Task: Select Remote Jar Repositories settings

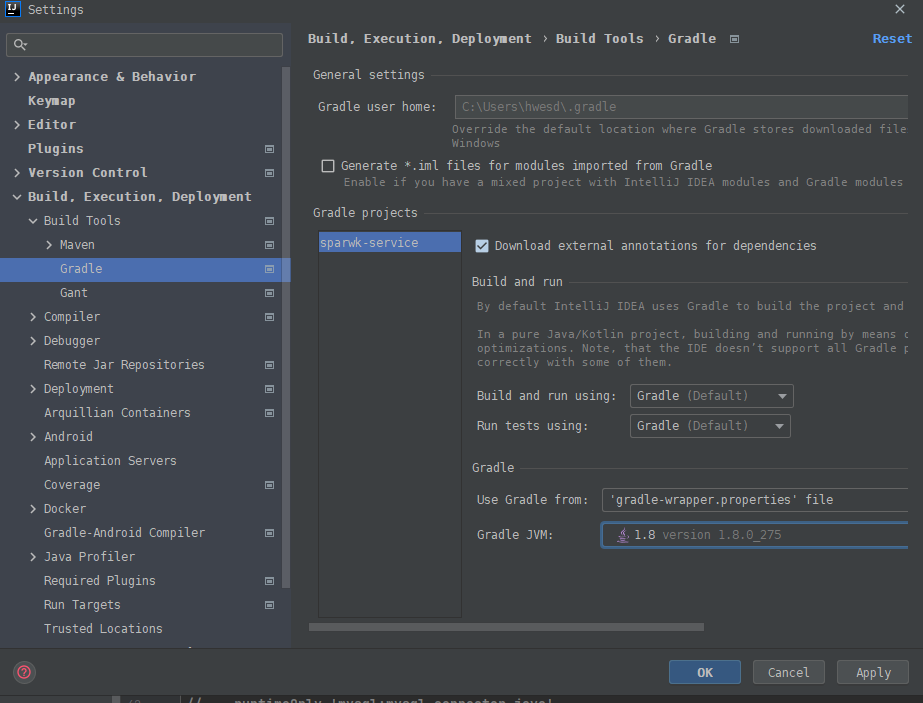Action: click(124, 364)
